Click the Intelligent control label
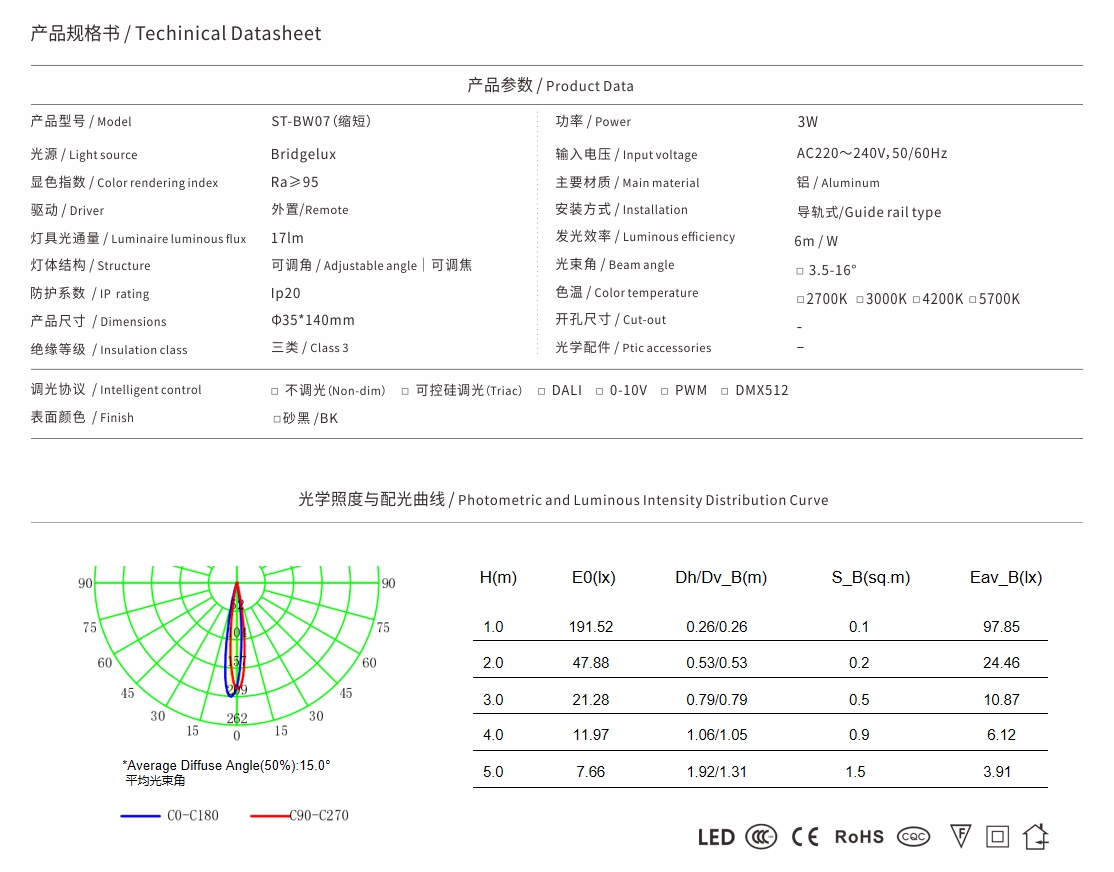 coord(116,389)
